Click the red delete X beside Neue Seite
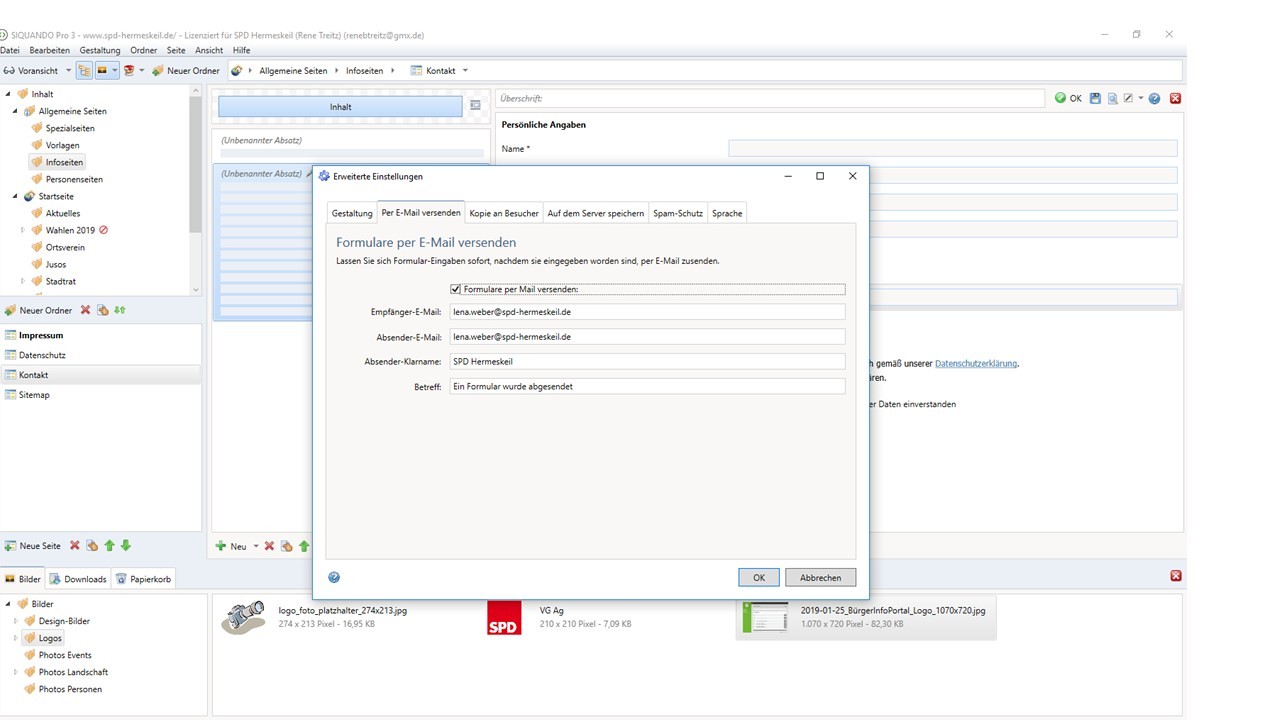The height and width of the screenshot is (720, 1280). coord(75,546)
